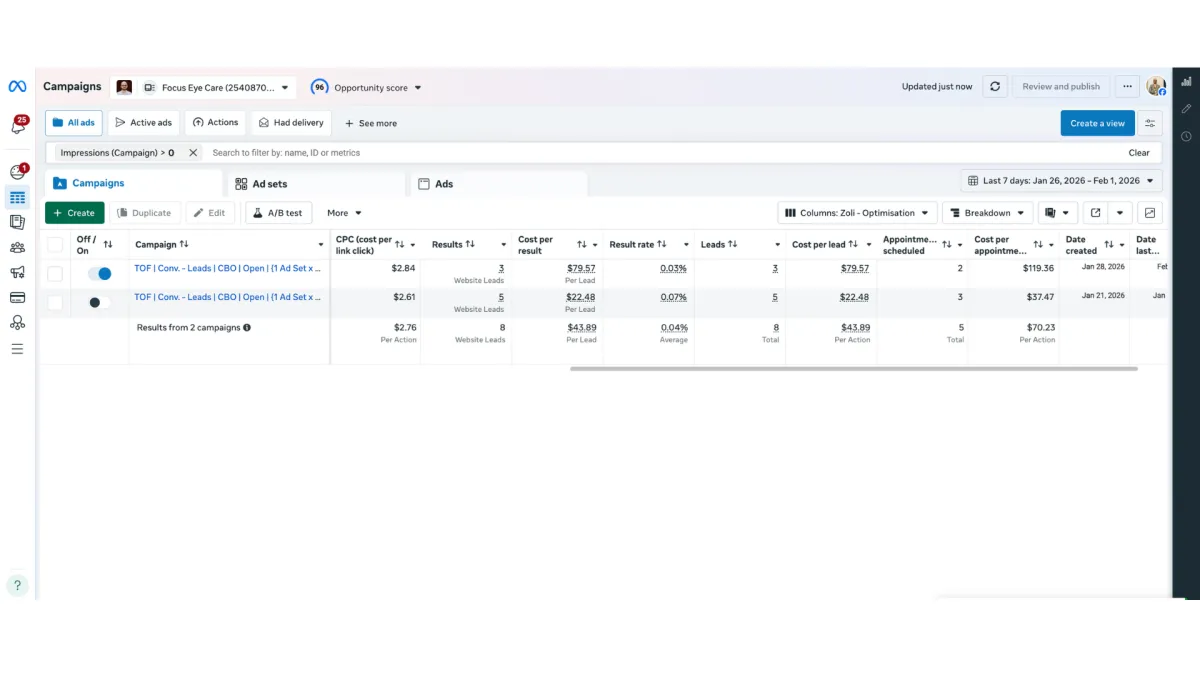Viewport: 1200px width, 675px height.
Task: Tick the select-all header checkbox
Action: [55, 244]
